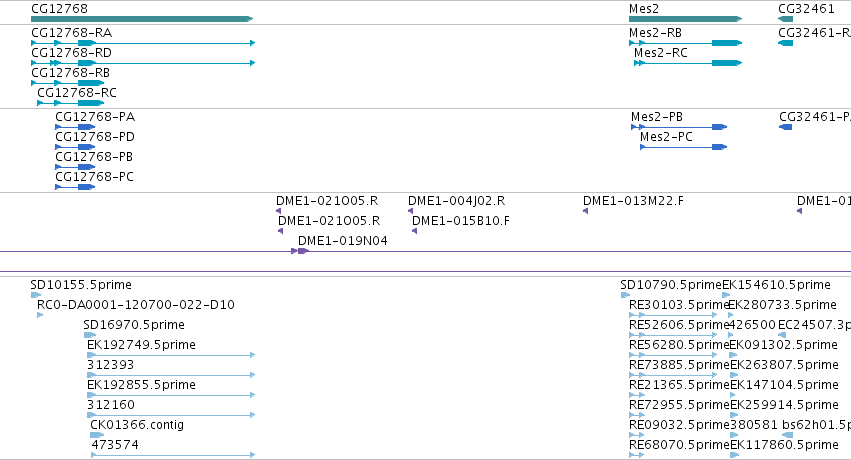The width and height of the screenshot is (851, 460).
Task: Click EST EK091302.5prime
Action: [733, 355]
